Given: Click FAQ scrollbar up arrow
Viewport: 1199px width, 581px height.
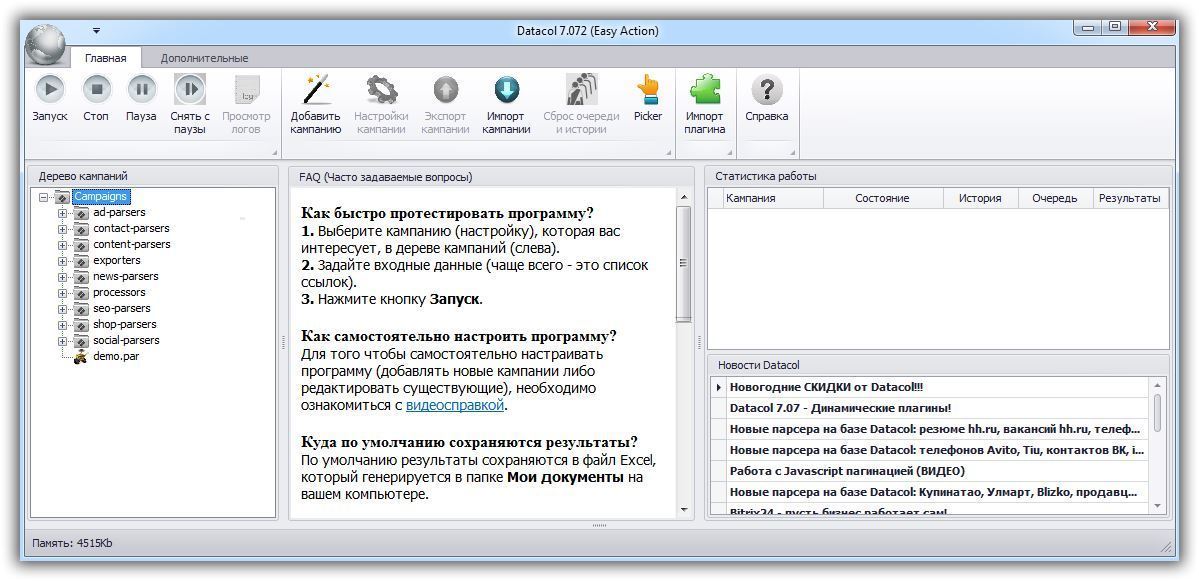Looking at the screenshot, I should (684, 198).
